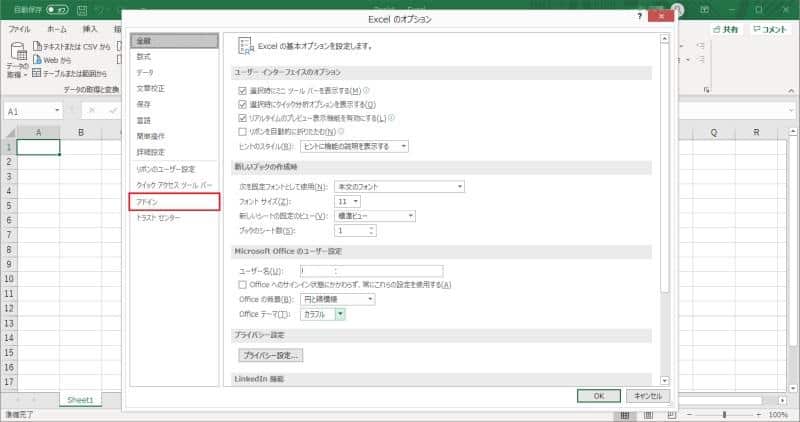Click the help question mark in dialog title
This screenshot has width=800, height=422.
coord(639,16)
